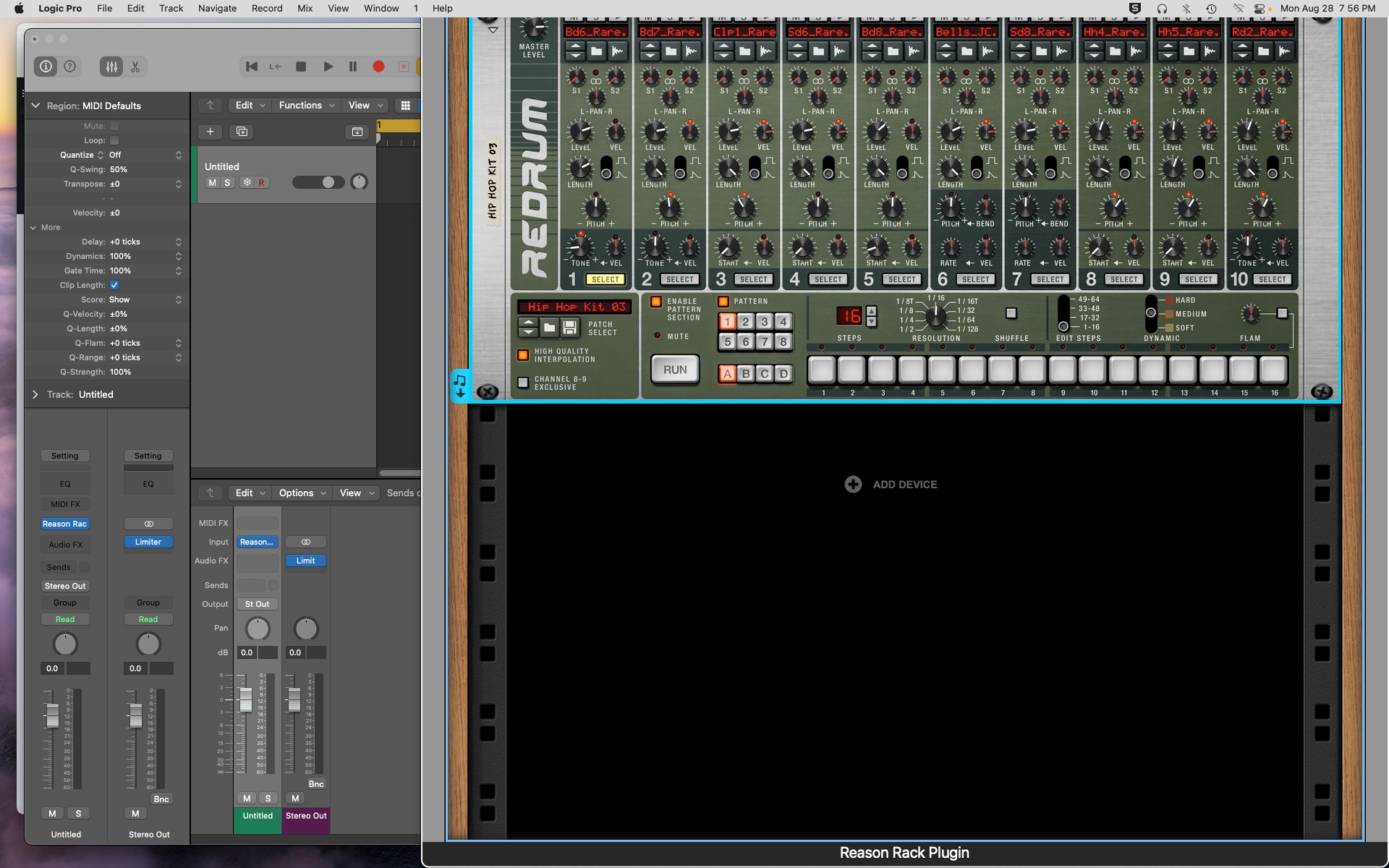Open the Options dropdown in mixer
1389x868 pixels.
(302, 493)
